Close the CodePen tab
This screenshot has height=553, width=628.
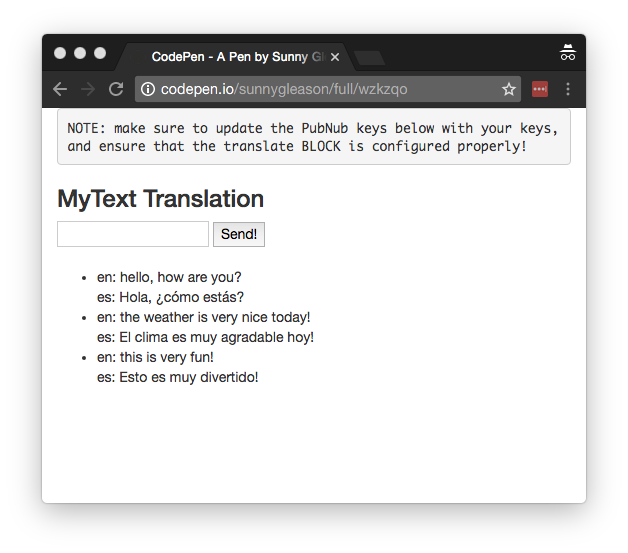coord(335,57)
